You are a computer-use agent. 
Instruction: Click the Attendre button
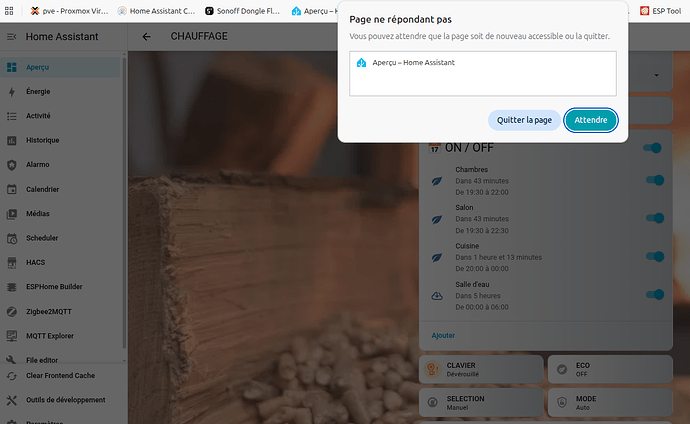pos(591,120)
